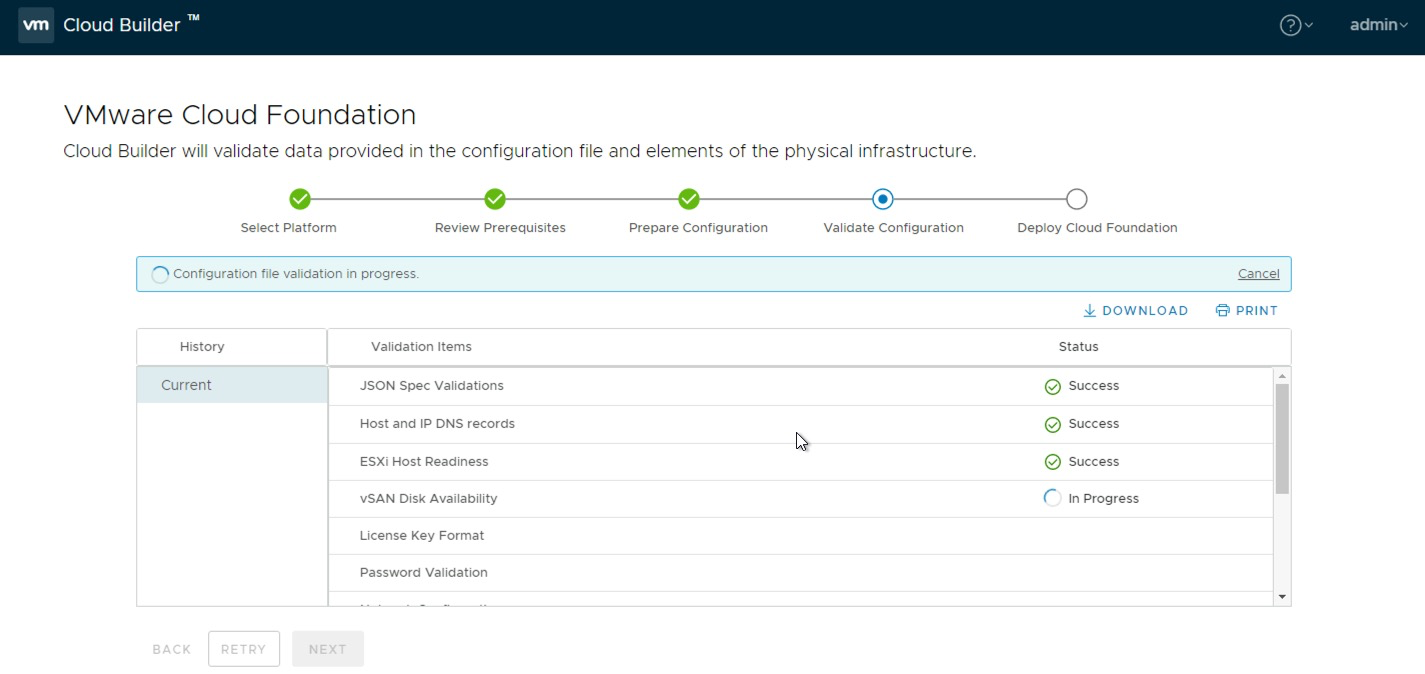Image resolution: width=1425 pixels, height=674 pixels.
Task: Print the validation results
Action: 1247,311
